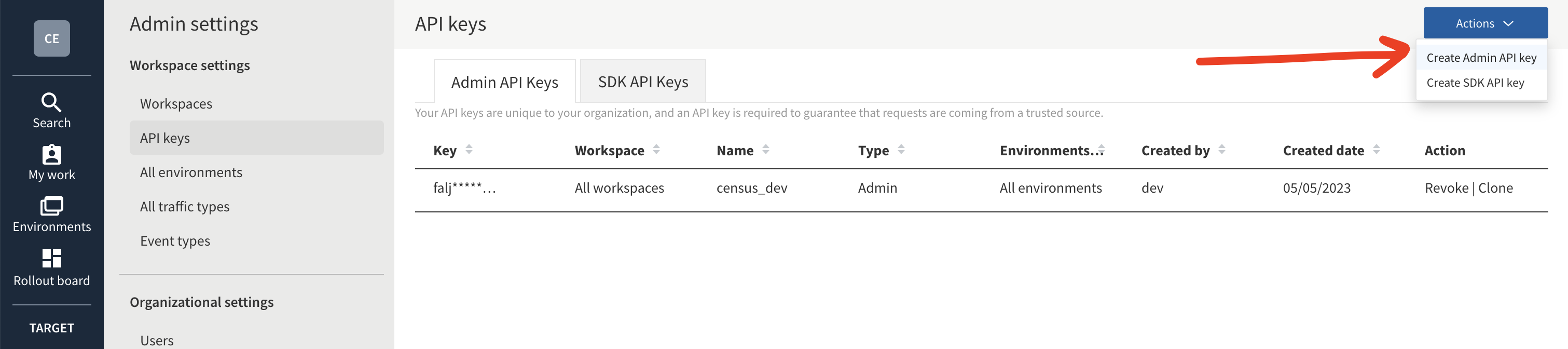Open All environments settings
Image resolution: width=1568 pixels, height=349 pixels.
pos(190,172)
